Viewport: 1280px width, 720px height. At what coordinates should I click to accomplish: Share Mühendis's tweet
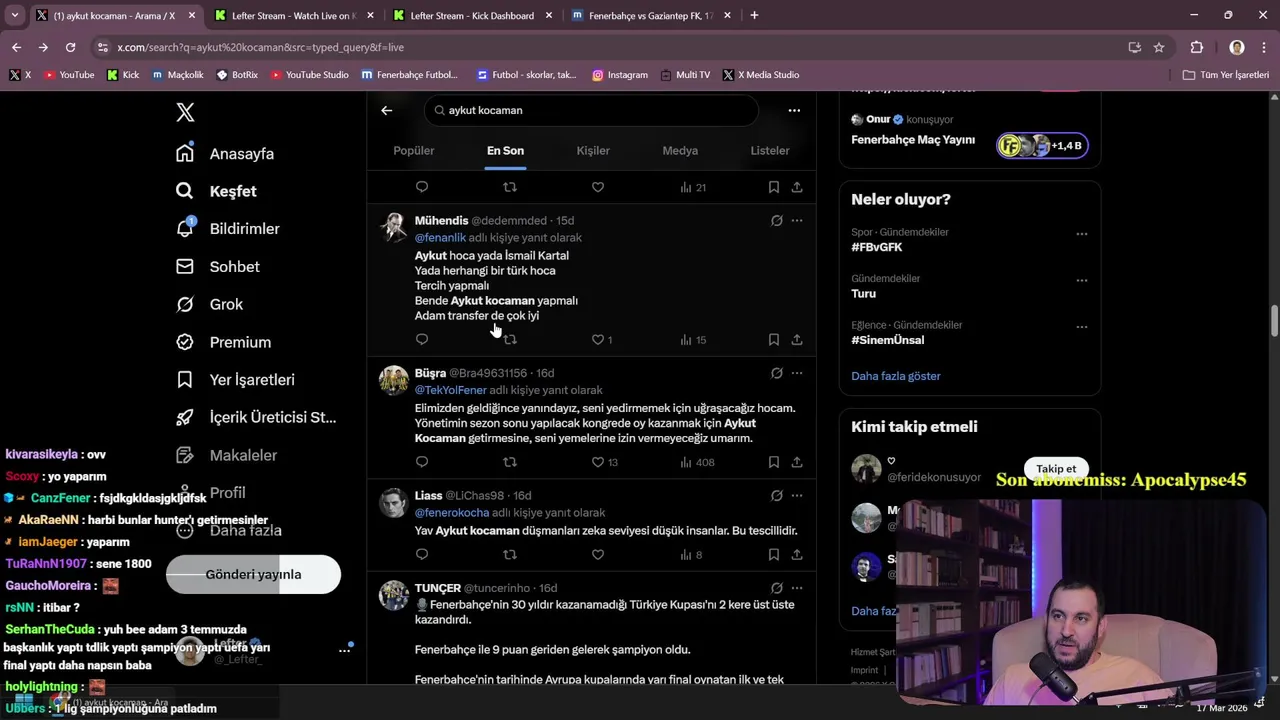pos(797,339)
